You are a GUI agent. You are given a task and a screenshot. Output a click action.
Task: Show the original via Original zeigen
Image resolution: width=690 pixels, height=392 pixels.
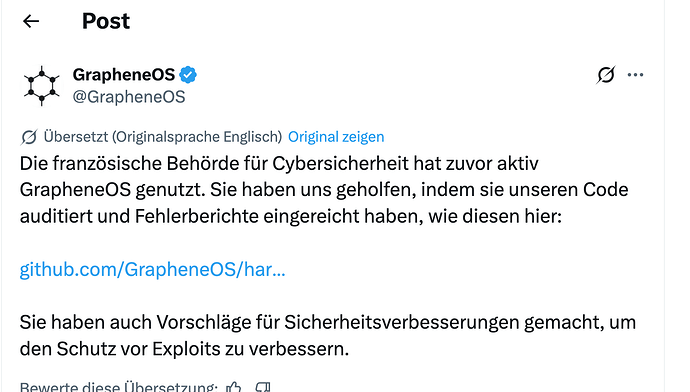click(x=336, y=137)
